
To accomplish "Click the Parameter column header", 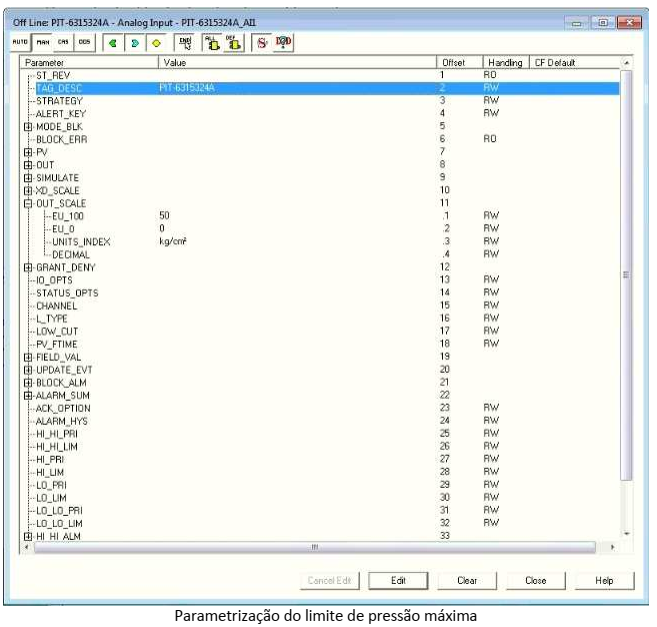I will tap(89, 62).
